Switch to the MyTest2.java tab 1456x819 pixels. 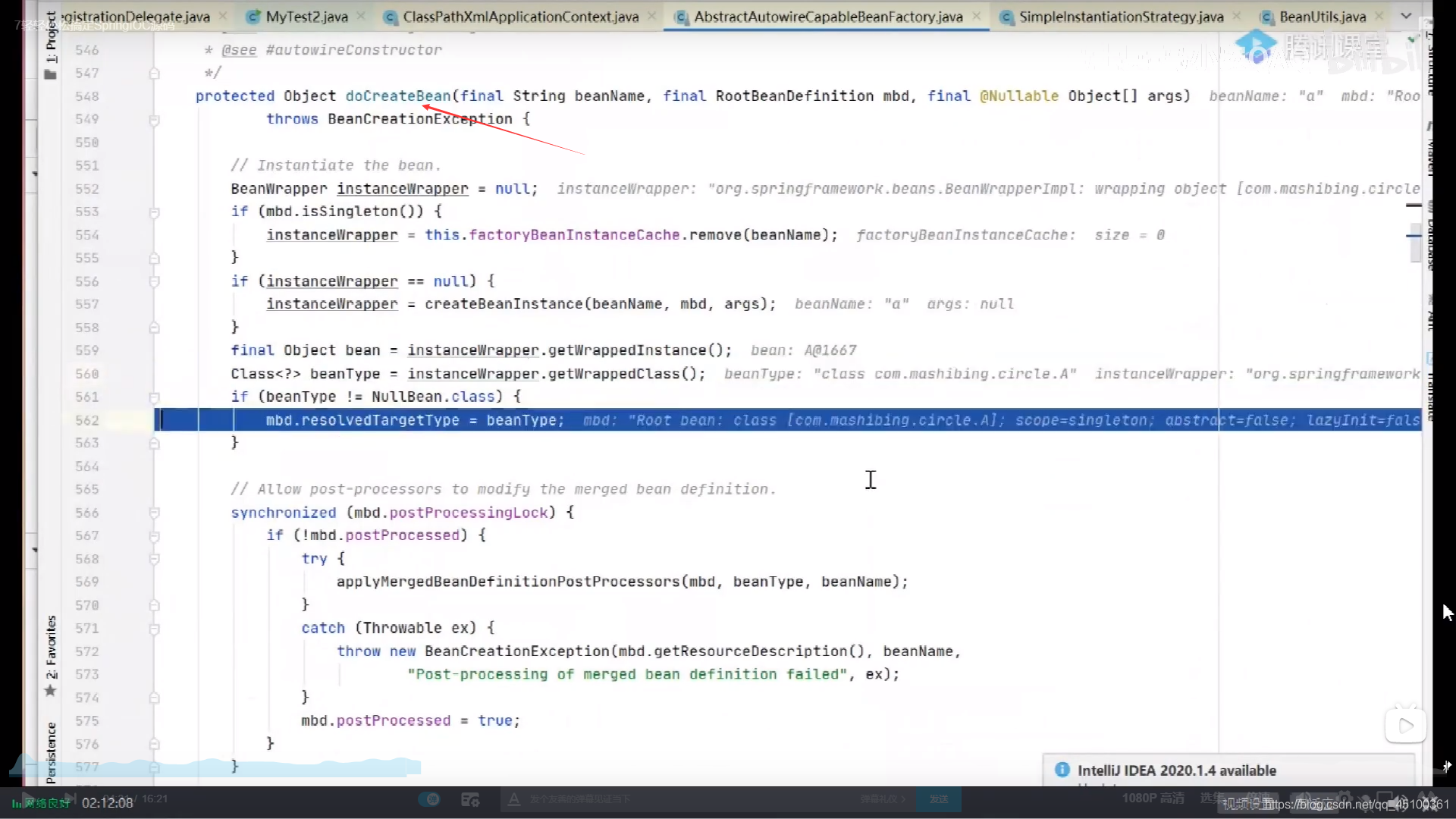pyautogui.click(x=306, y=17)
